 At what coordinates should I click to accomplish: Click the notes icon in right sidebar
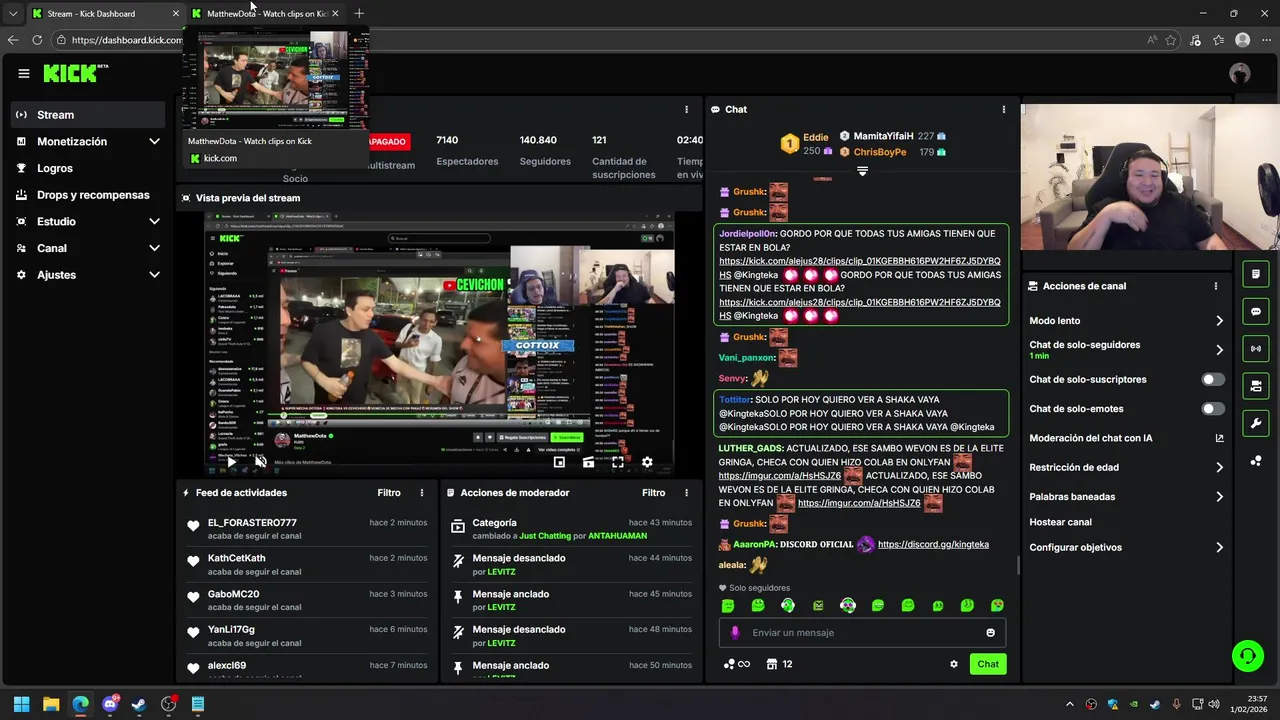click(1256, 274)
